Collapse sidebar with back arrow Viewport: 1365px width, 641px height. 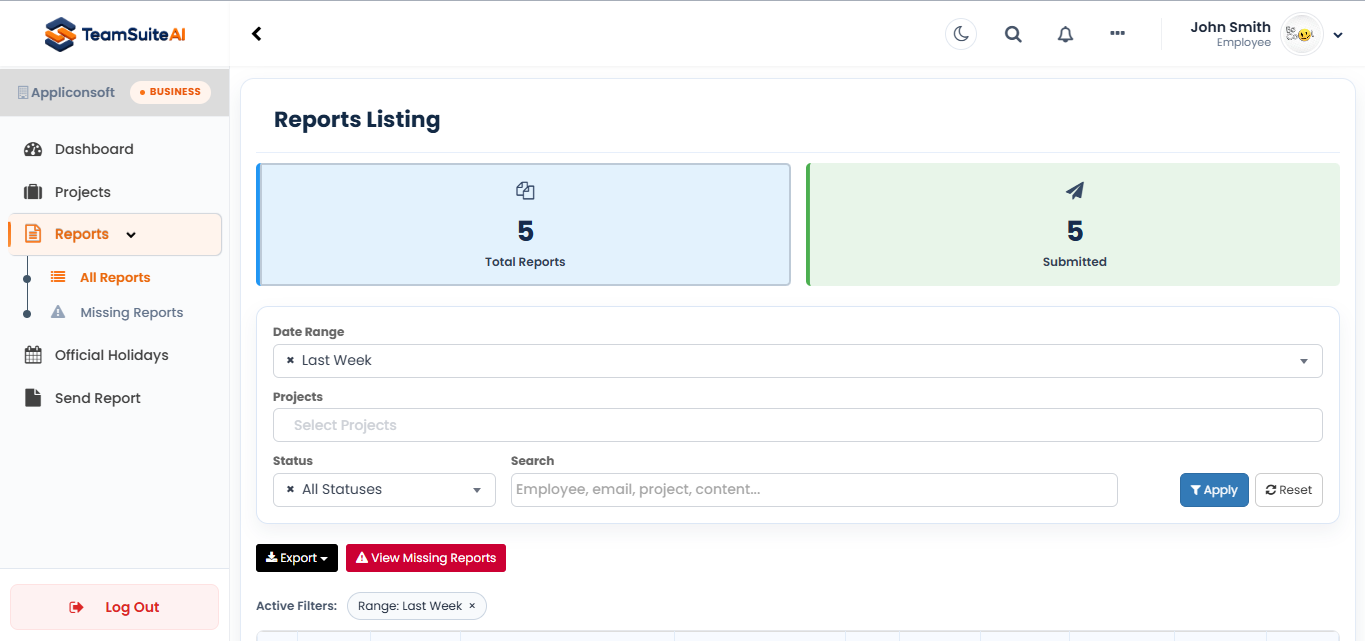(x=256, y=34)
